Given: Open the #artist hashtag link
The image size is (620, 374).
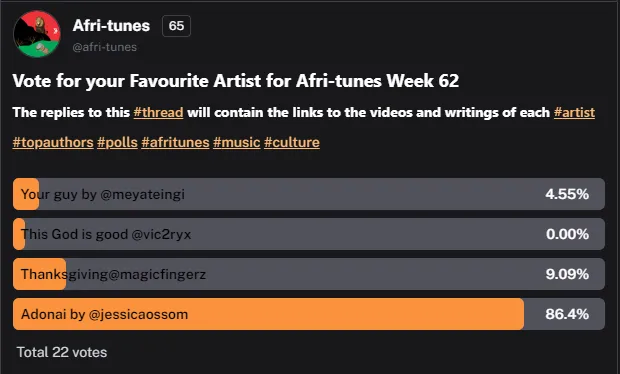Looking at the screenshot, I should (574, 112).
